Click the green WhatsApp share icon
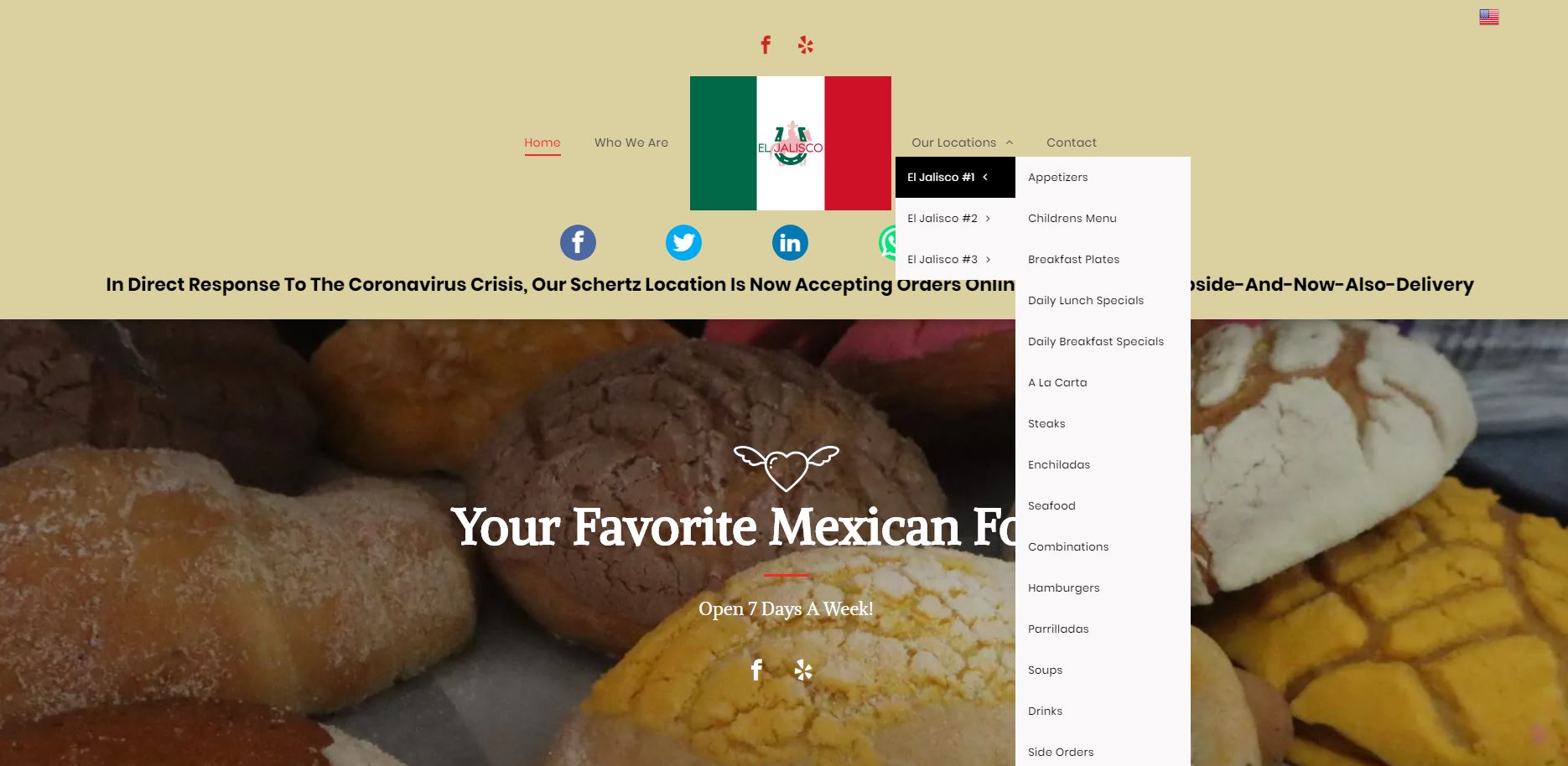The height and width of the screenshot is (766, 1568). click(887, 243)
